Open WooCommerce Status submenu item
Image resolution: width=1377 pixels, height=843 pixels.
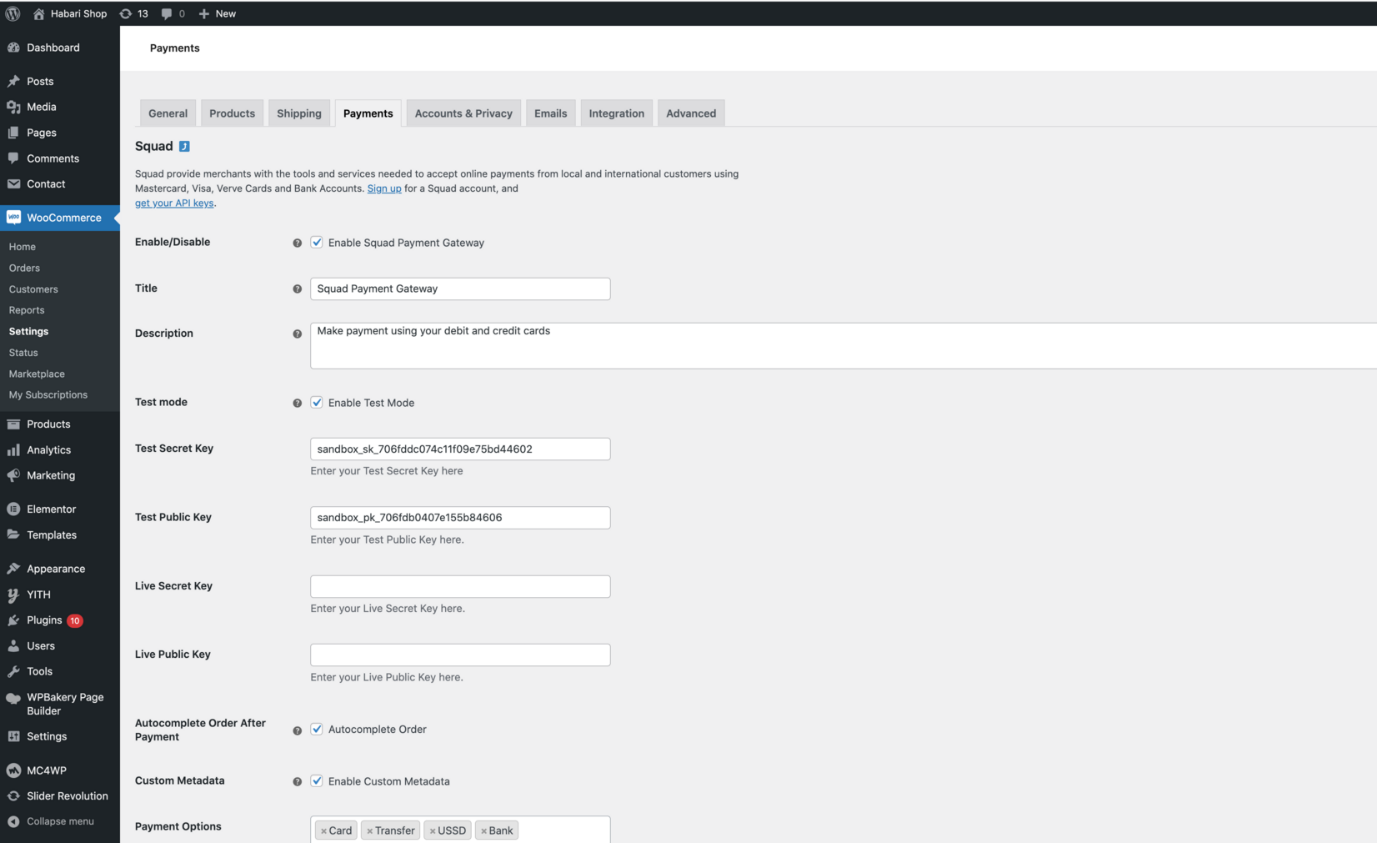[23, 352]
